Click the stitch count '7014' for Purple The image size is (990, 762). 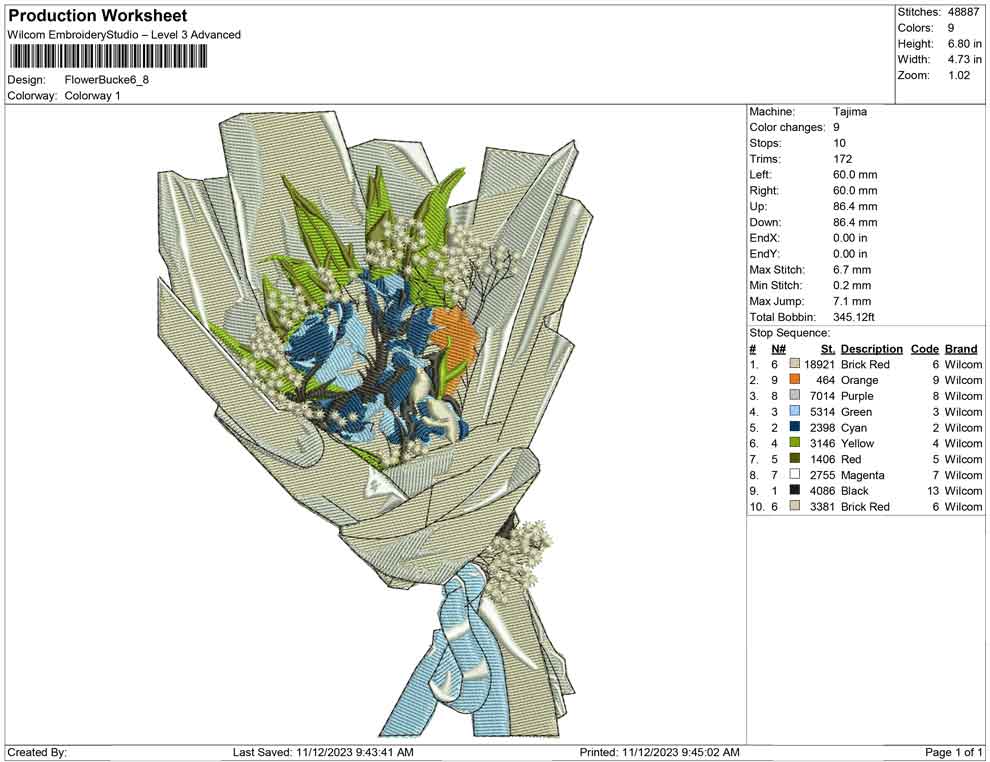tap(823, 396)
